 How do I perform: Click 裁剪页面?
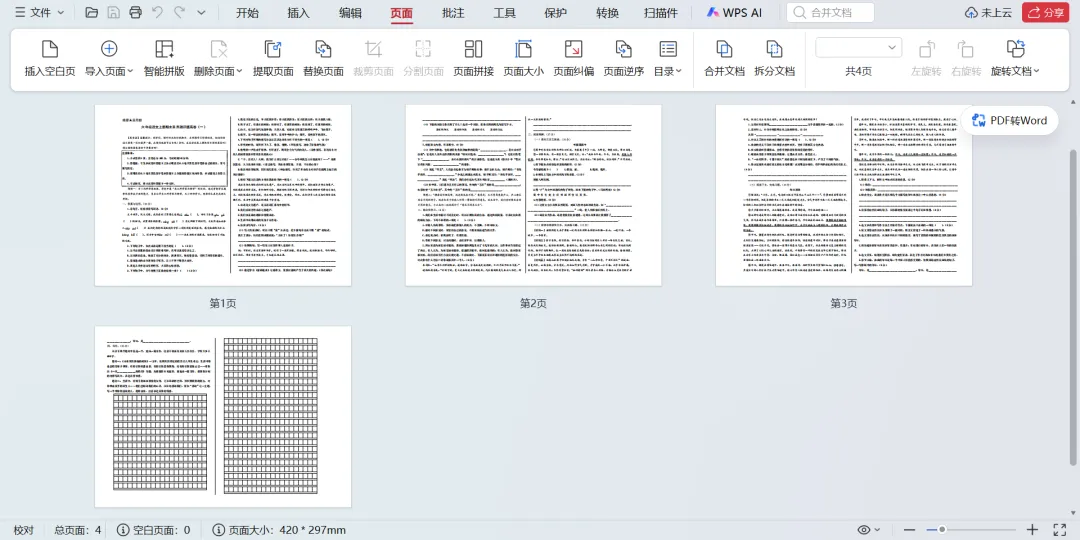[x=373, y=59]
